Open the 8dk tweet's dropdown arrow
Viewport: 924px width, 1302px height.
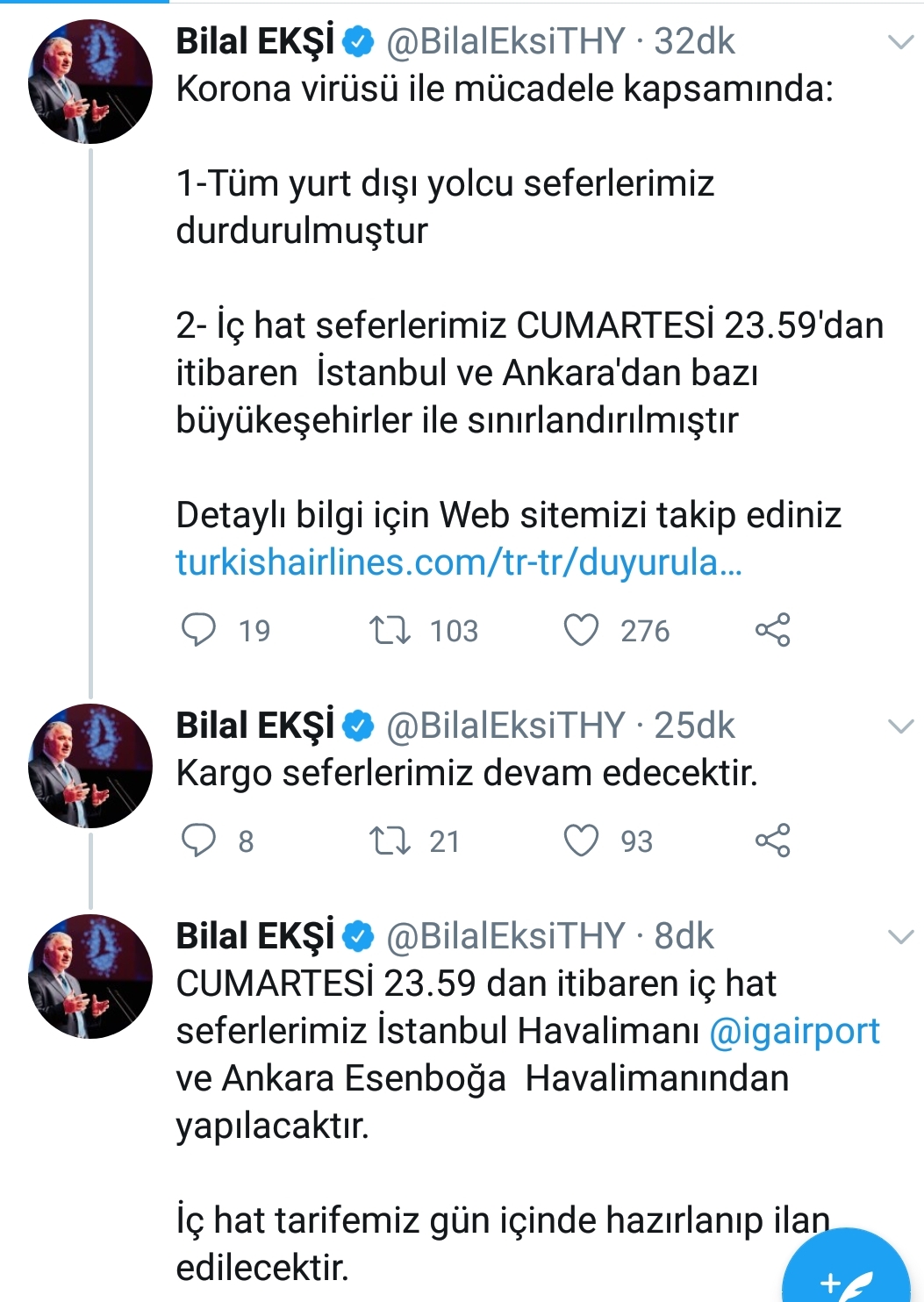point(901,937)
